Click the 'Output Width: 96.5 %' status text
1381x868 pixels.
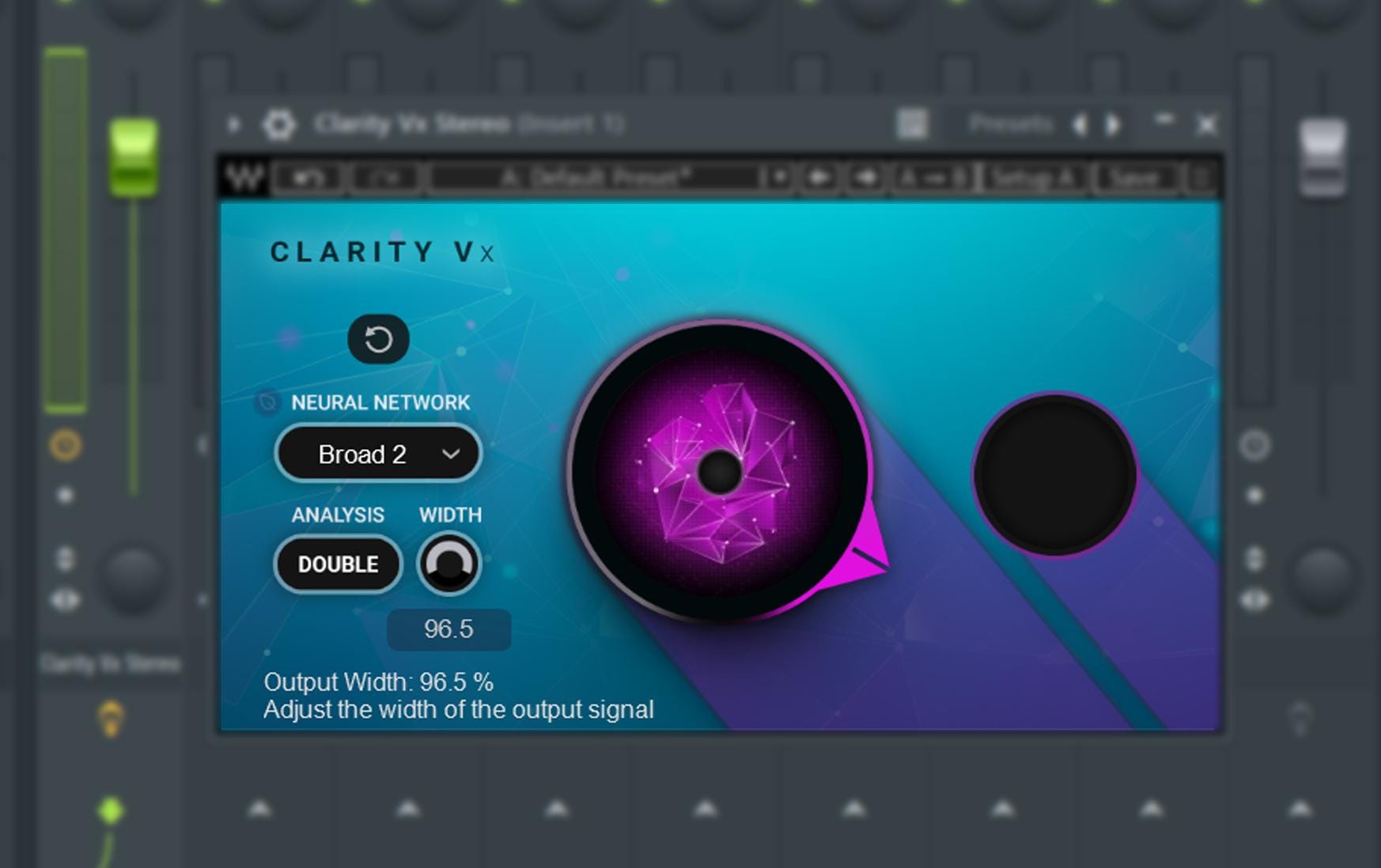378,682
